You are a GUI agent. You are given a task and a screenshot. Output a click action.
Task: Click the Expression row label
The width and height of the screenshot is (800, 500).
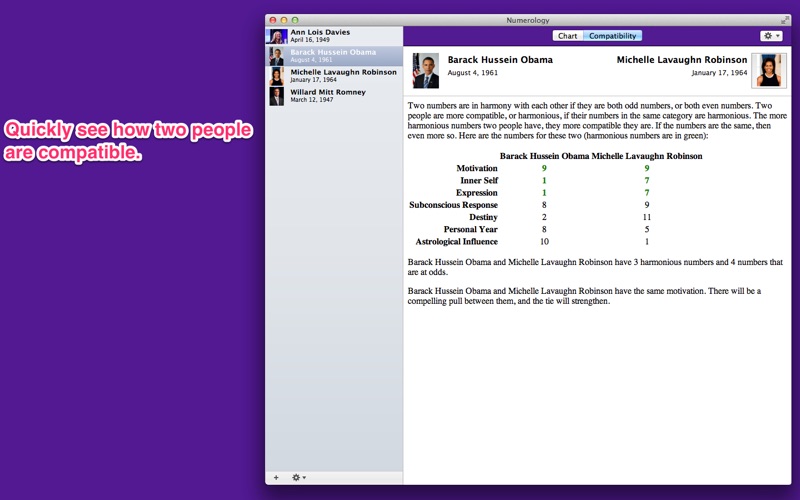(x=477, y=193)
